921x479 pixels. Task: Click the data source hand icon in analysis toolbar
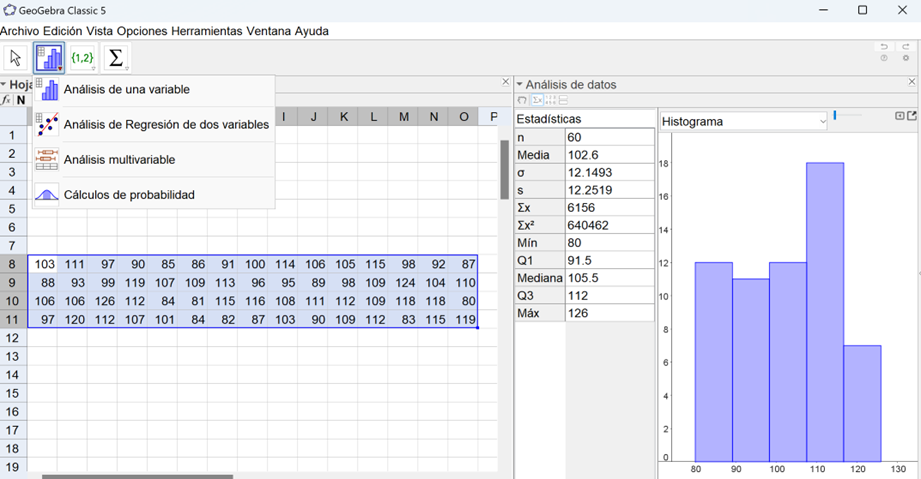[x=522, y=101]
